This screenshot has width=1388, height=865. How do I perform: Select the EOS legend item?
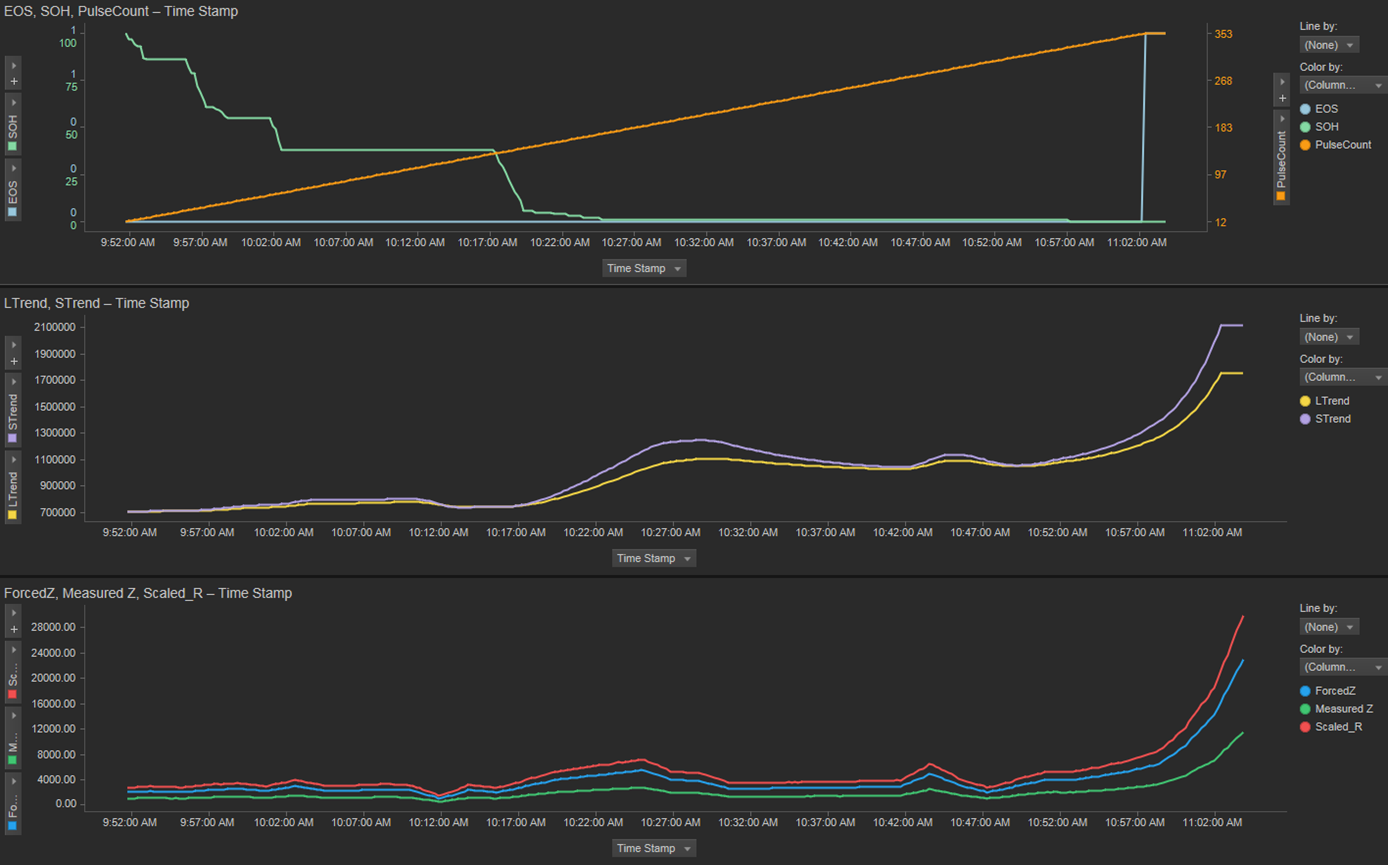1319,109
